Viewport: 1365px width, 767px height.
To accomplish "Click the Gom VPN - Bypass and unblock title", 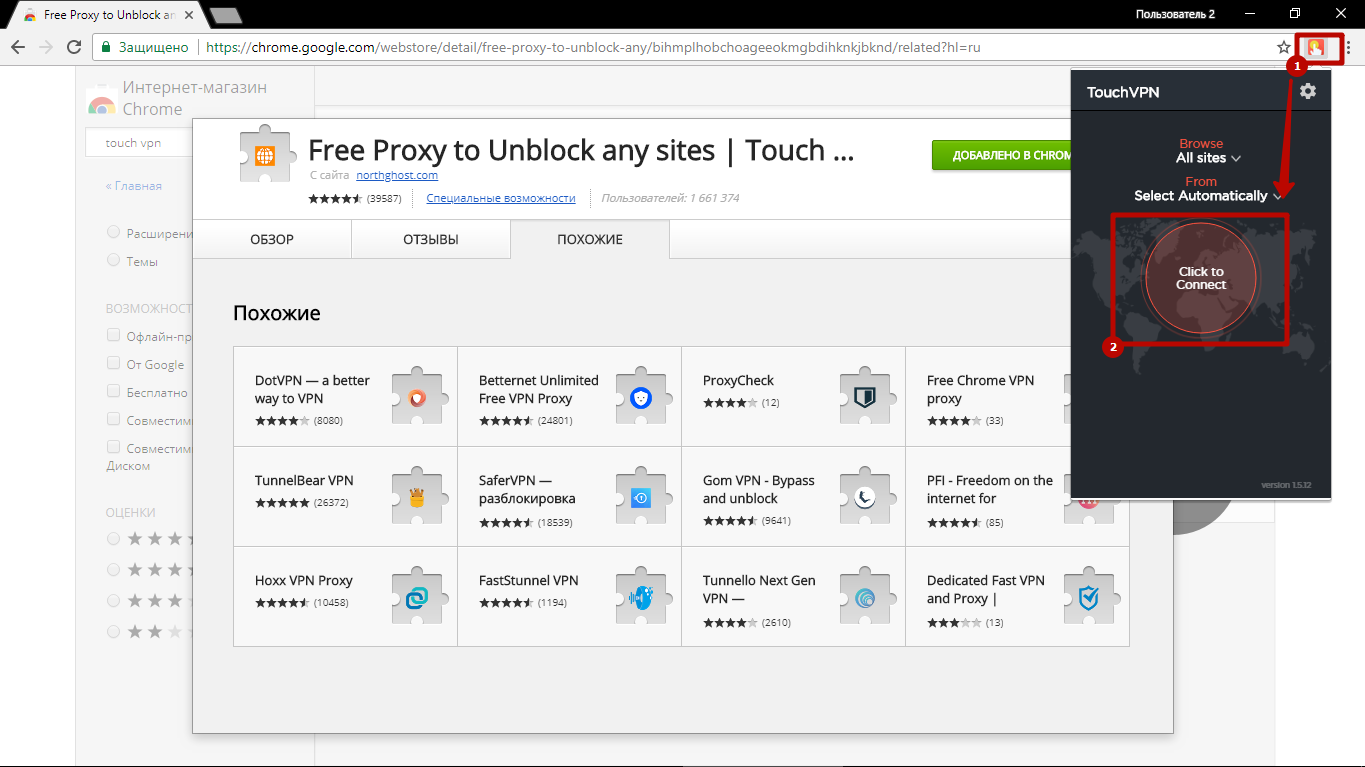I will click(x=759, y=489).
